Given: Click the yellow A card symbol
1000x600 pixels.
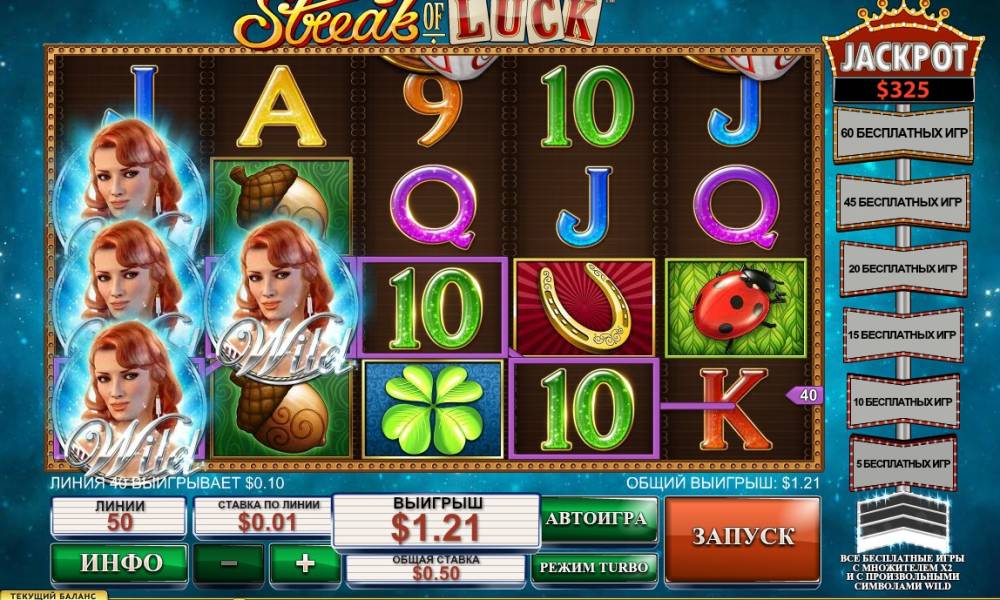Looking at the screenshot, I should pyautogui.click(x=281, y=106).
